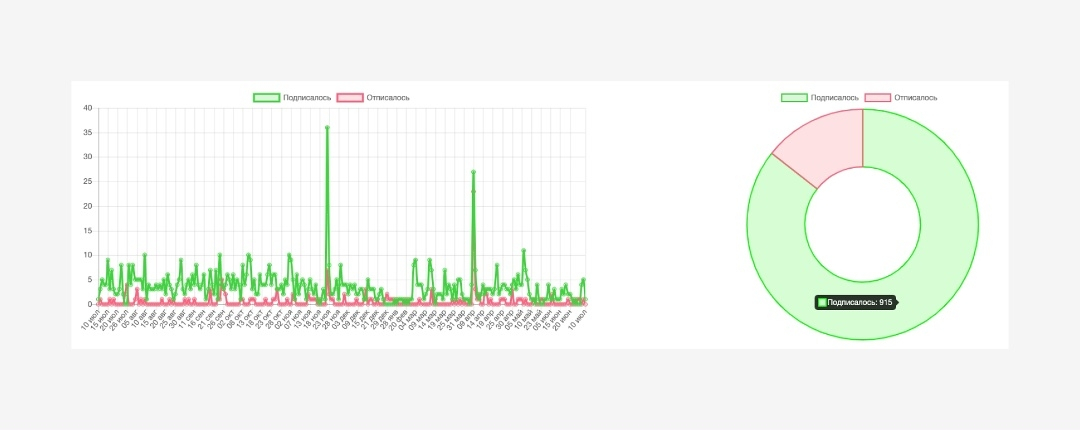This screenshot has height=430, width=1080.
Task: Click the Подписалось: 915 tooltip
Action: click(x=857, y=303)
